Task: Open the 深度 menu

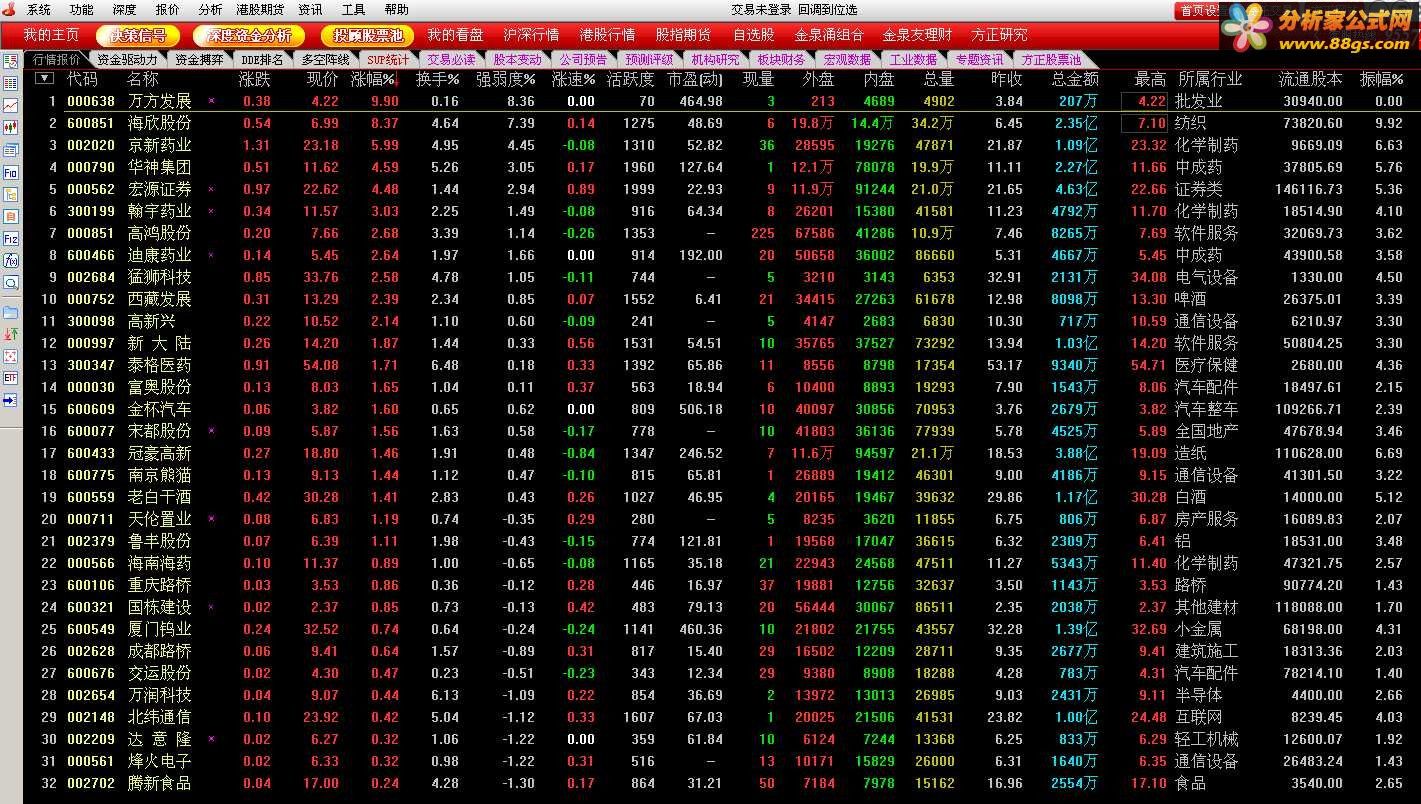Action: (124, 10)
